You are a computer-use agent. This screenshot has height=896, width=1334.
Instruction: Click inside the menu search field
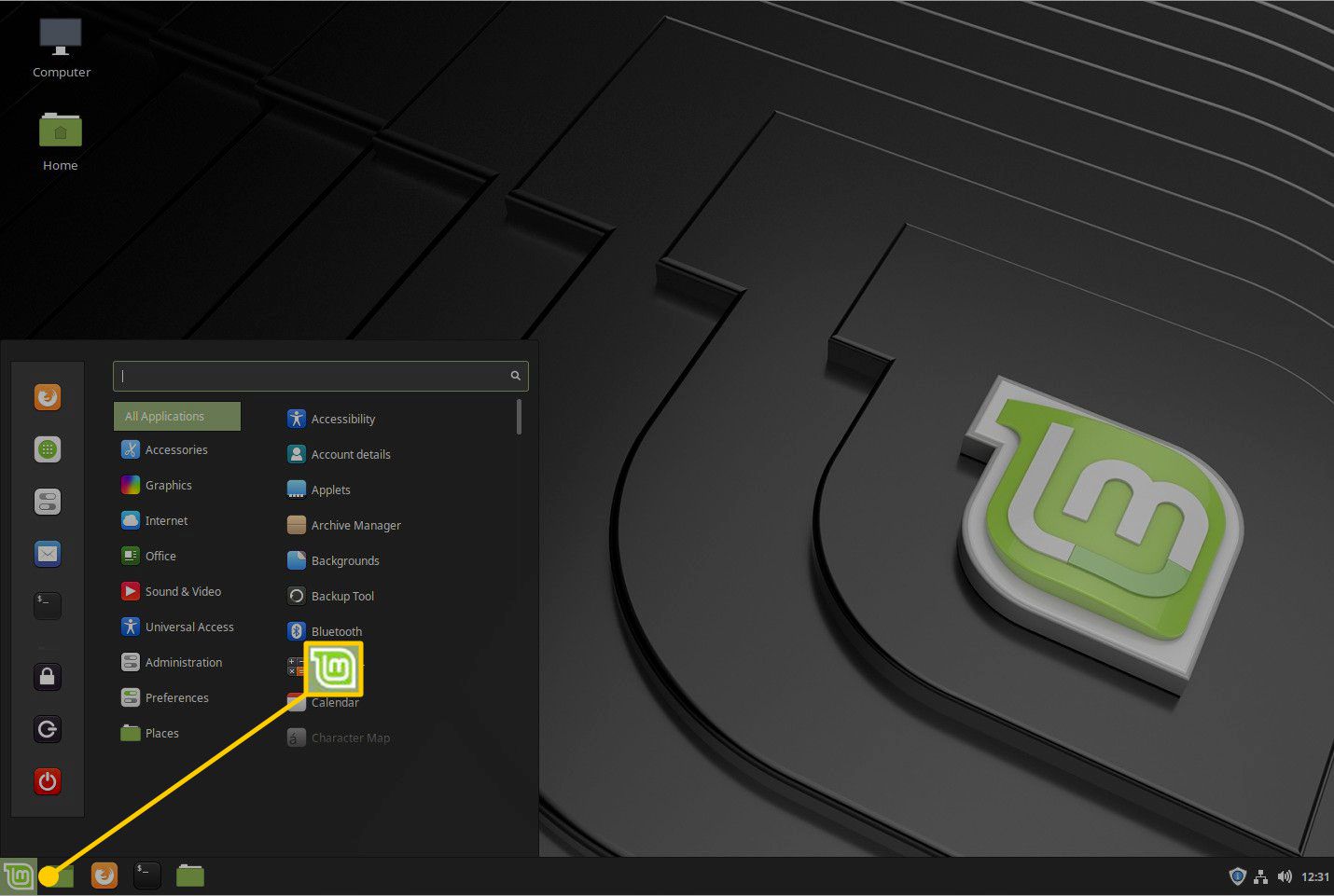[321, 376]
